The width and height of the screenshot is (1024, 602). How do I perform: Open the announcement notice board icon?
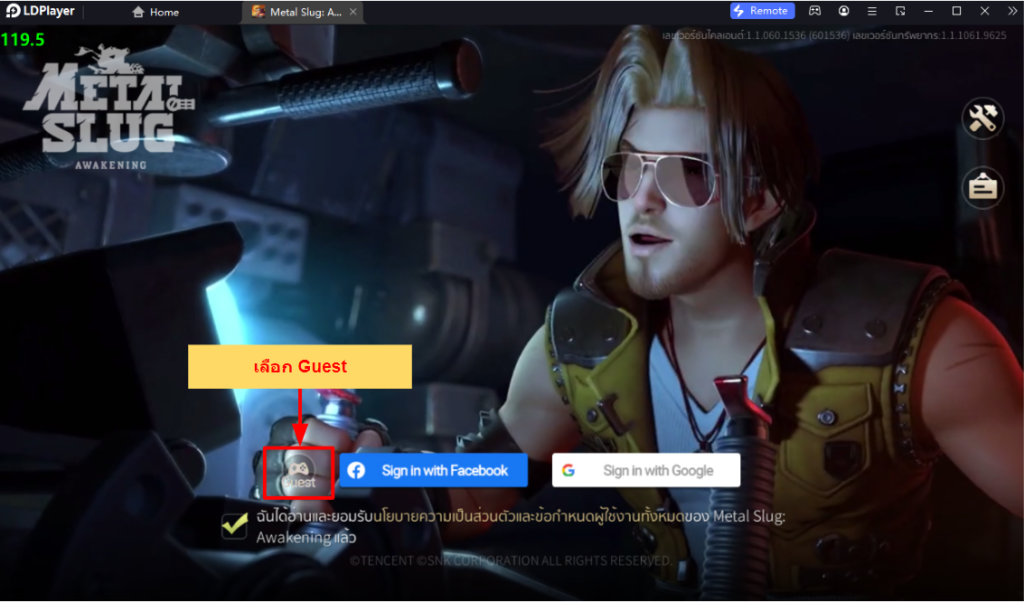981,187
